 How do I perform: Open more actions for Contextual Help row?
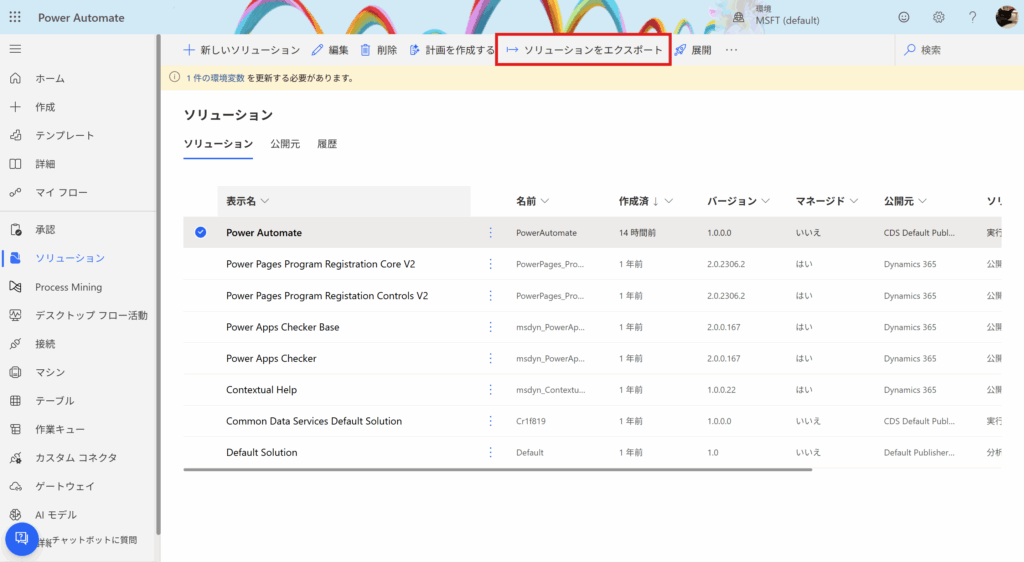pos(490,390)
